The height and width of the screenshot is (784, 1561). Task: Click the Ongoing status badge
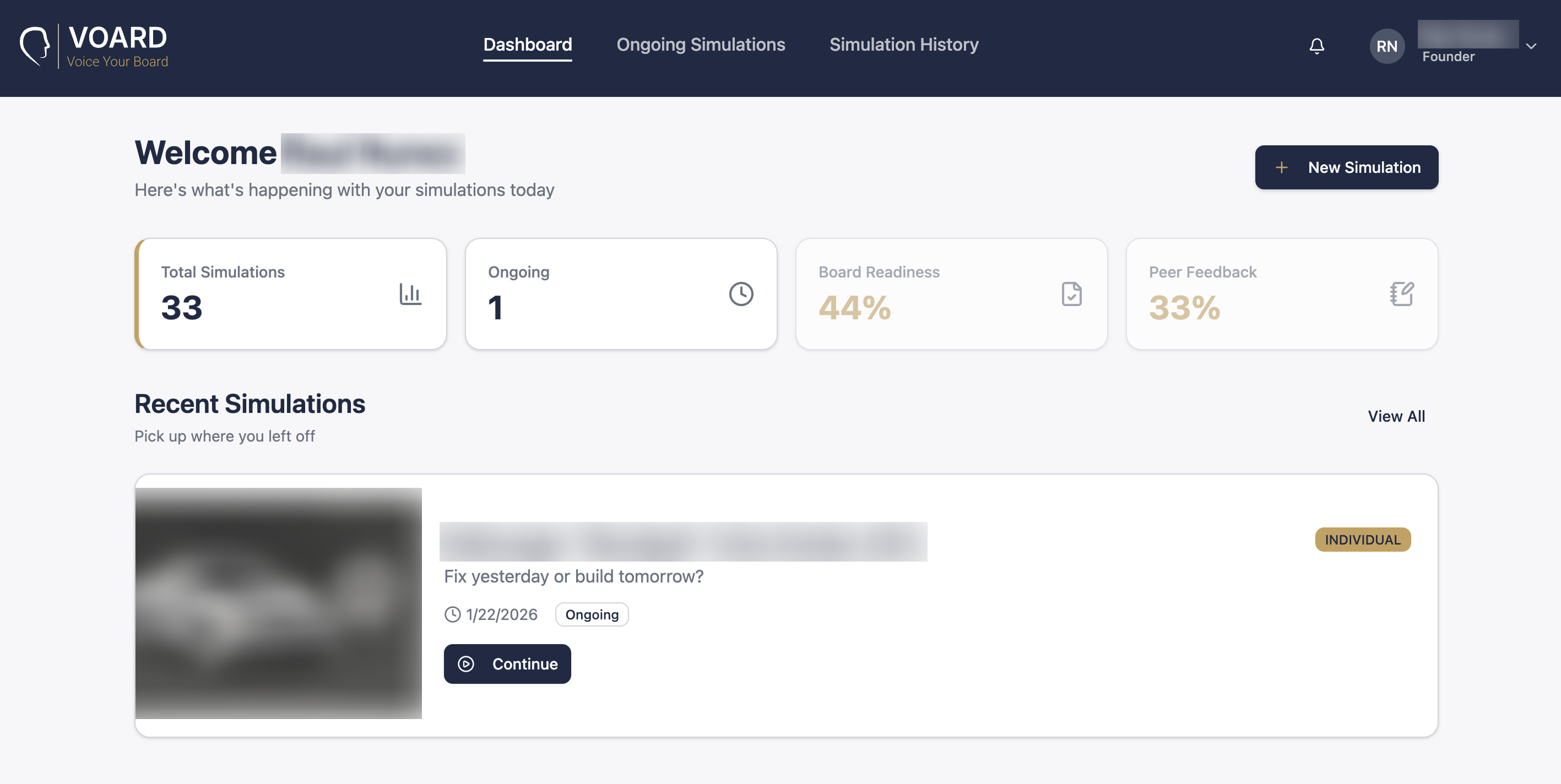point(592,614)
